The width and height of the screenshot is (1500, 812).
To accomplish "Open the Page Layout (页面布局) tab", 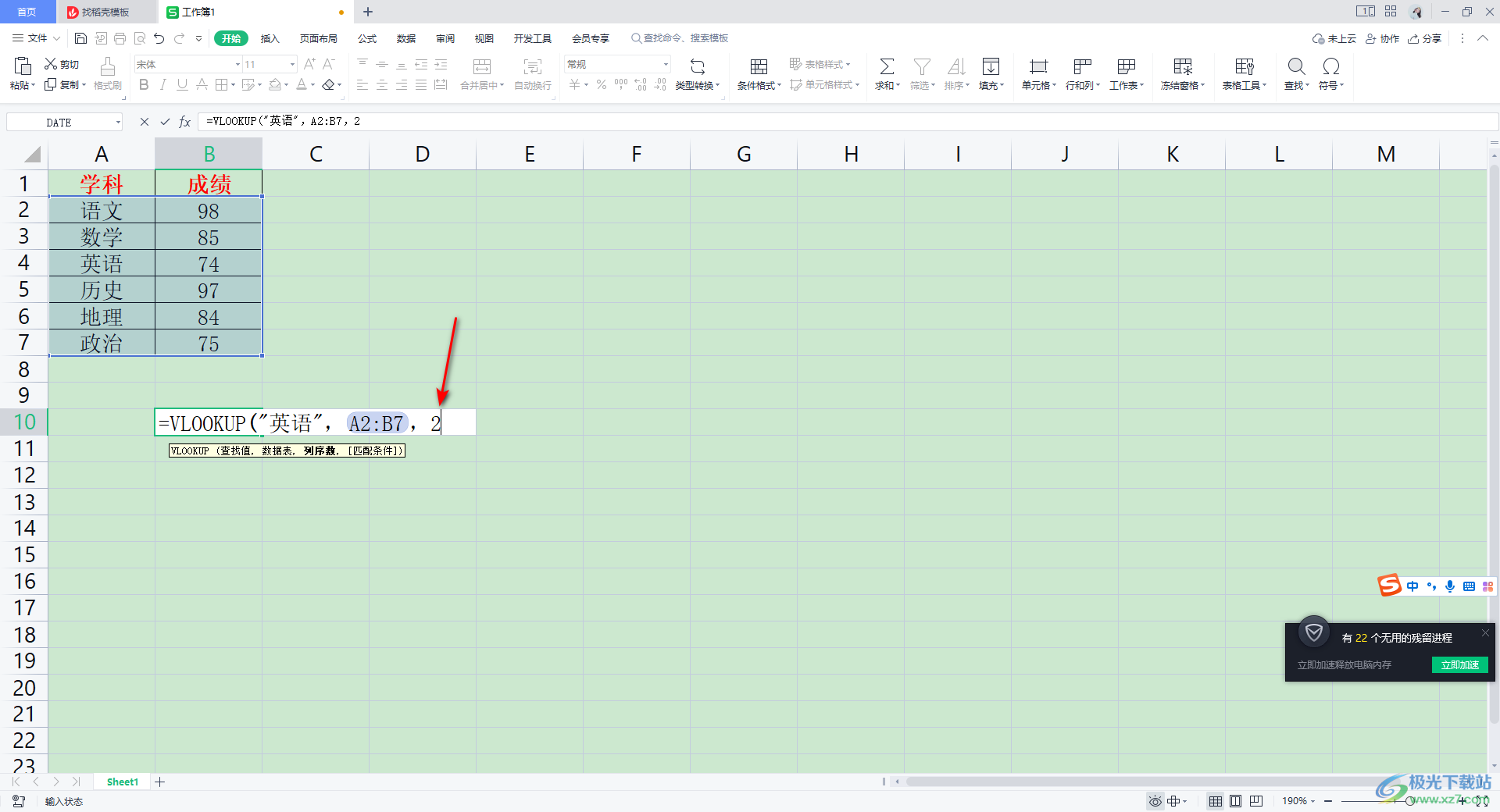I will point(318,38).
